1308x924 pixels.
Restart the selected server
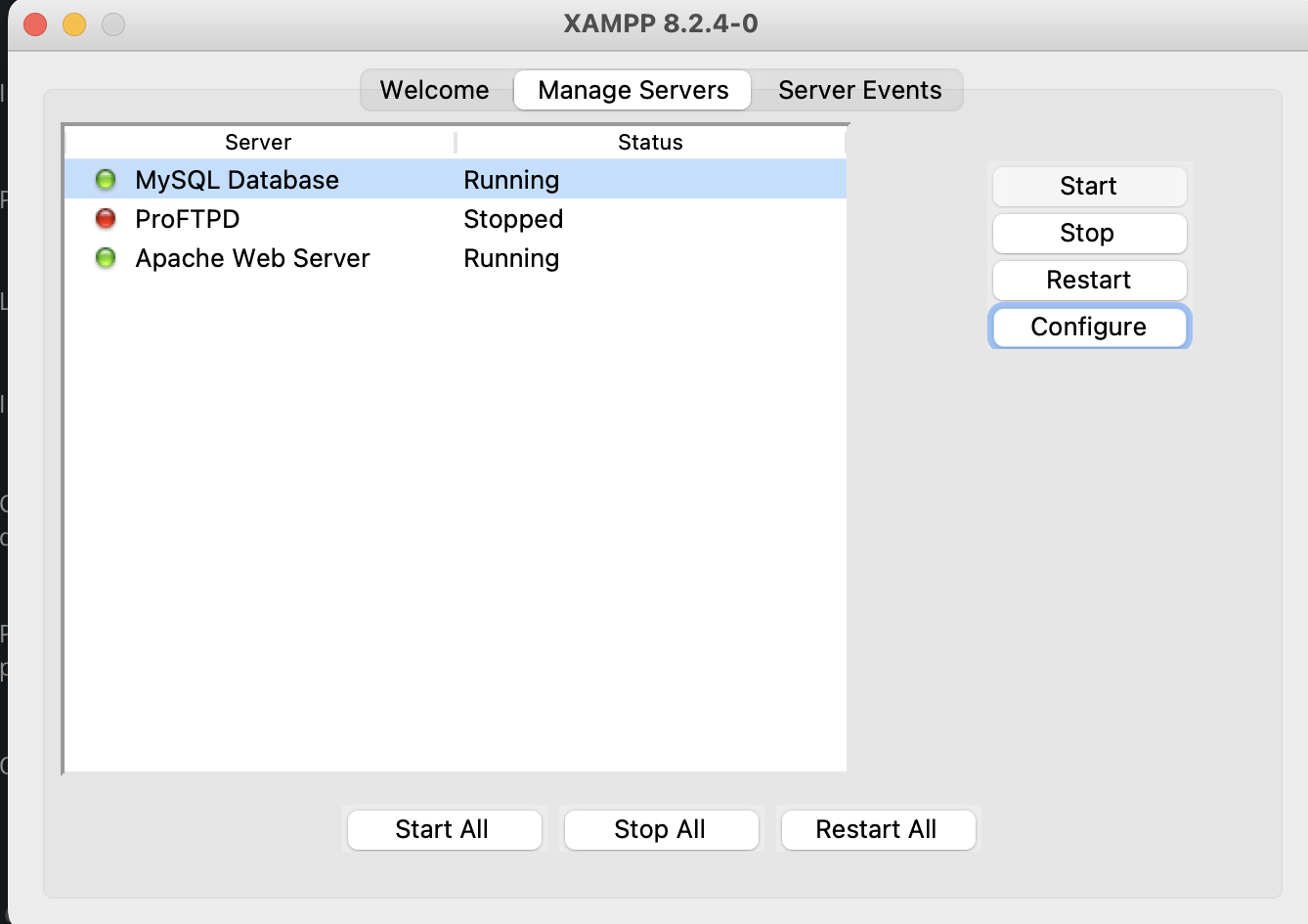pos(1089,280)
